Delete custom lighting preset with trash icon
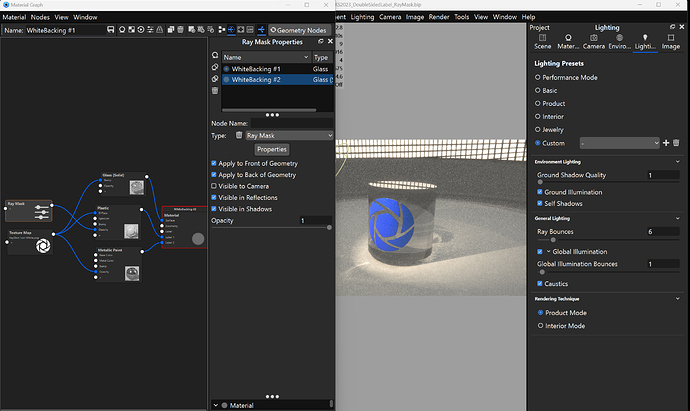This screenshot has width=690, height=411. (x=676, y=143)
